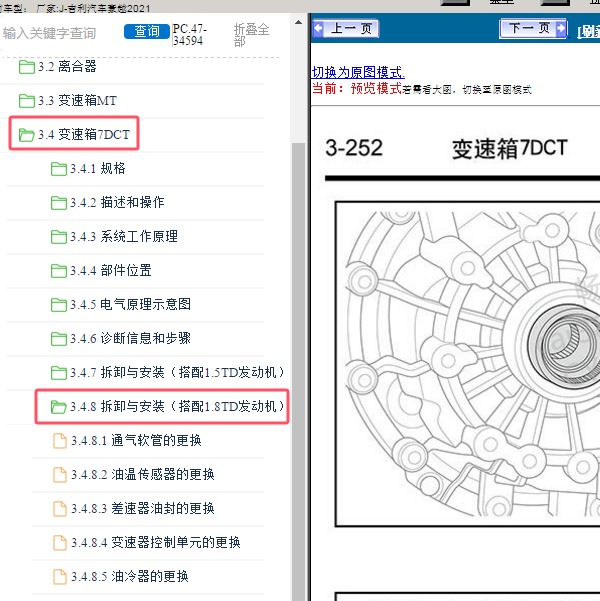Expand the 3.4.4 部件位置 entry

pyautogui.click(x=110, y=271)
